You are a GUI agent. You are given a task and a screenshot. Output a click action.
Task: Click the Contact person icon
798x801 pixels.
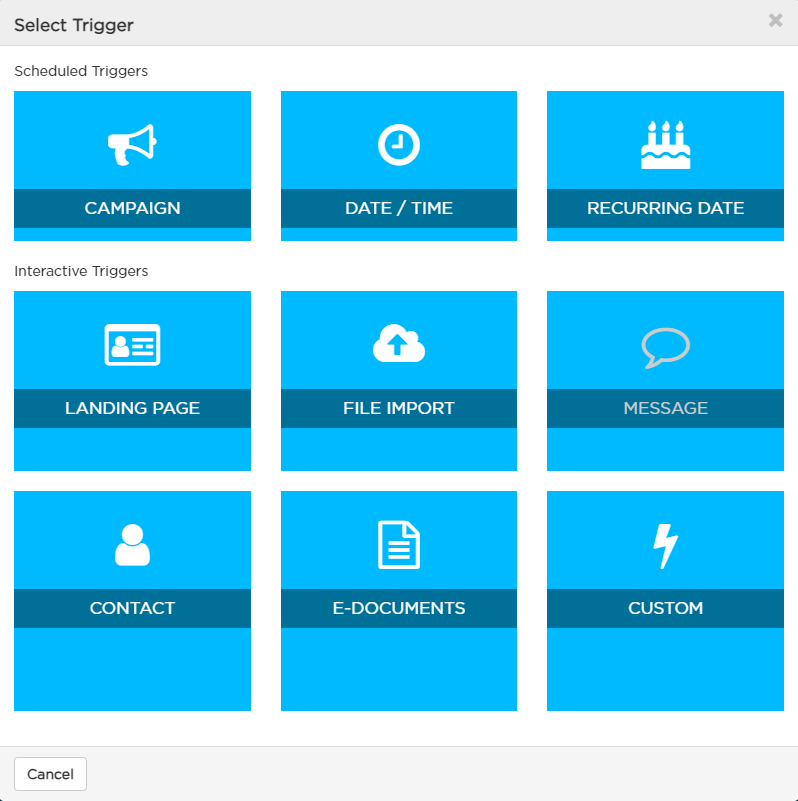132,545
